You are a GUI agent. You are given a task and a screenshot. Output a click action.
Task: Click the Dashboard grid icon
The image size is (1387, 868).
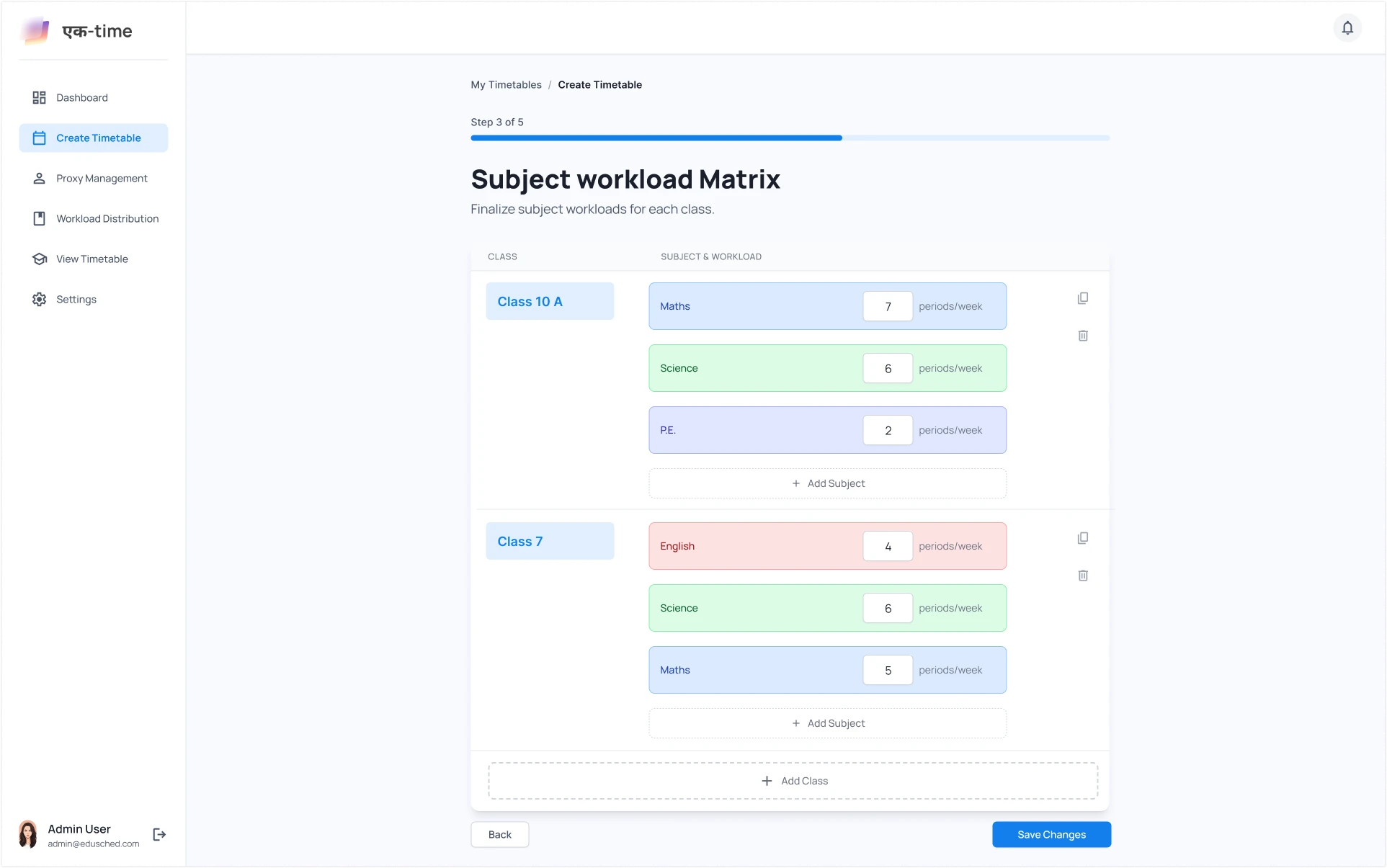pos(39,97)
